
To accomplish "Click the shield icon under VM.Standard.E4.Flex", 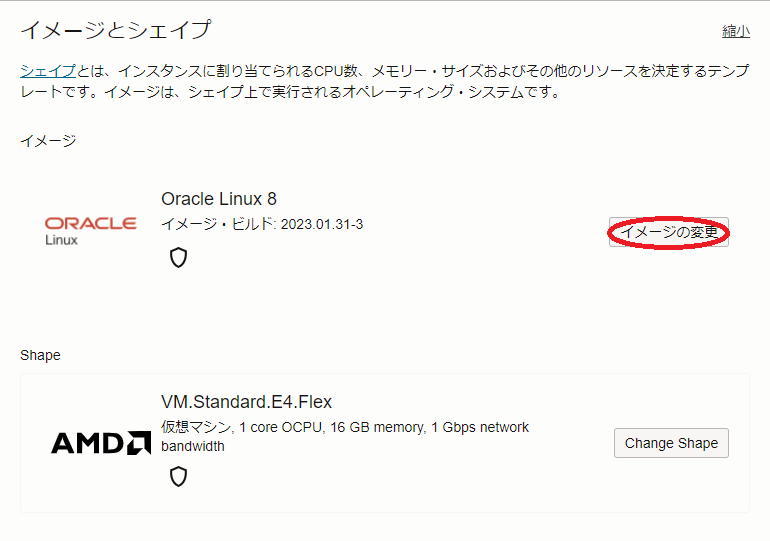I will [178, 476].
